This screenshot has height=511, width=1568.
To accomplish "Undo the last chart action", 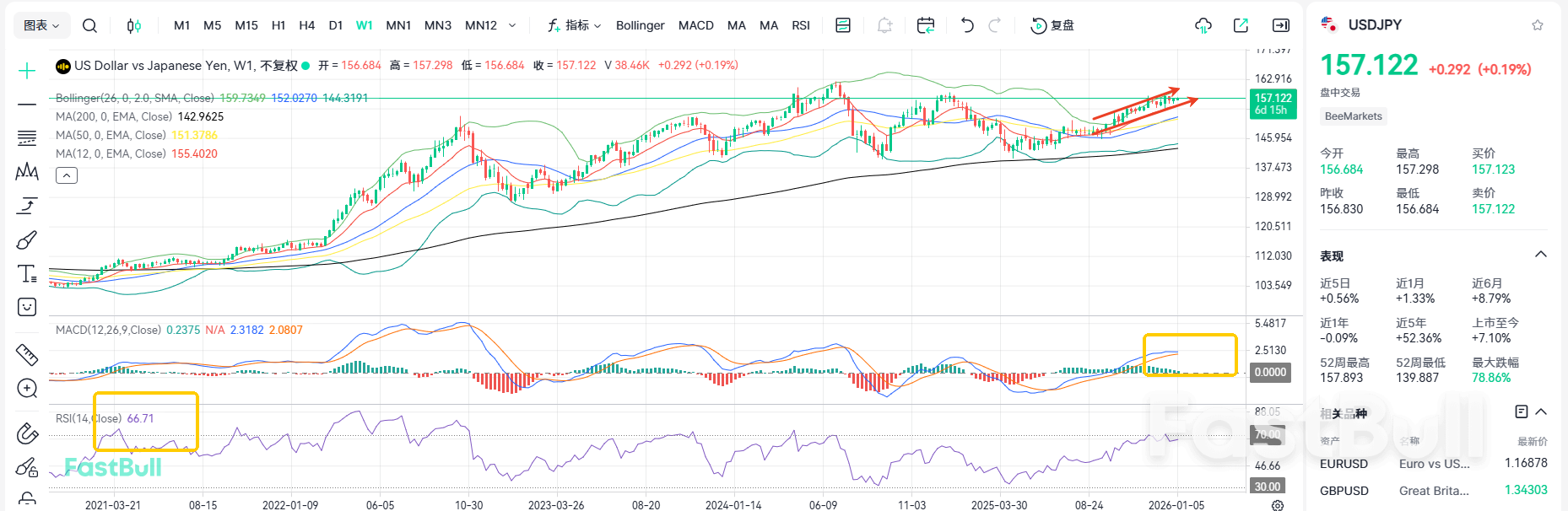I will point(967,25).
